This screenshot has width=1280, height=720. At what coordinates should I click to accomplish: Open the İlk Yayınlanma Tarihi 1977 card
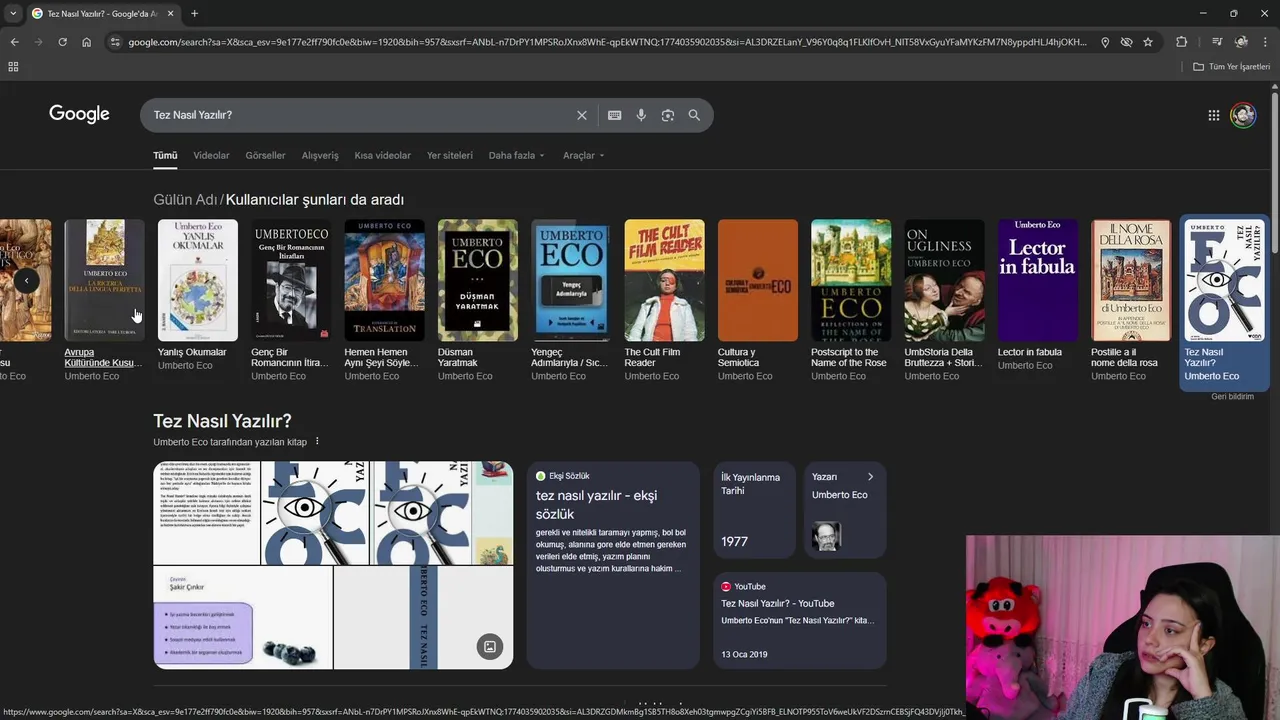click(755, 510)
